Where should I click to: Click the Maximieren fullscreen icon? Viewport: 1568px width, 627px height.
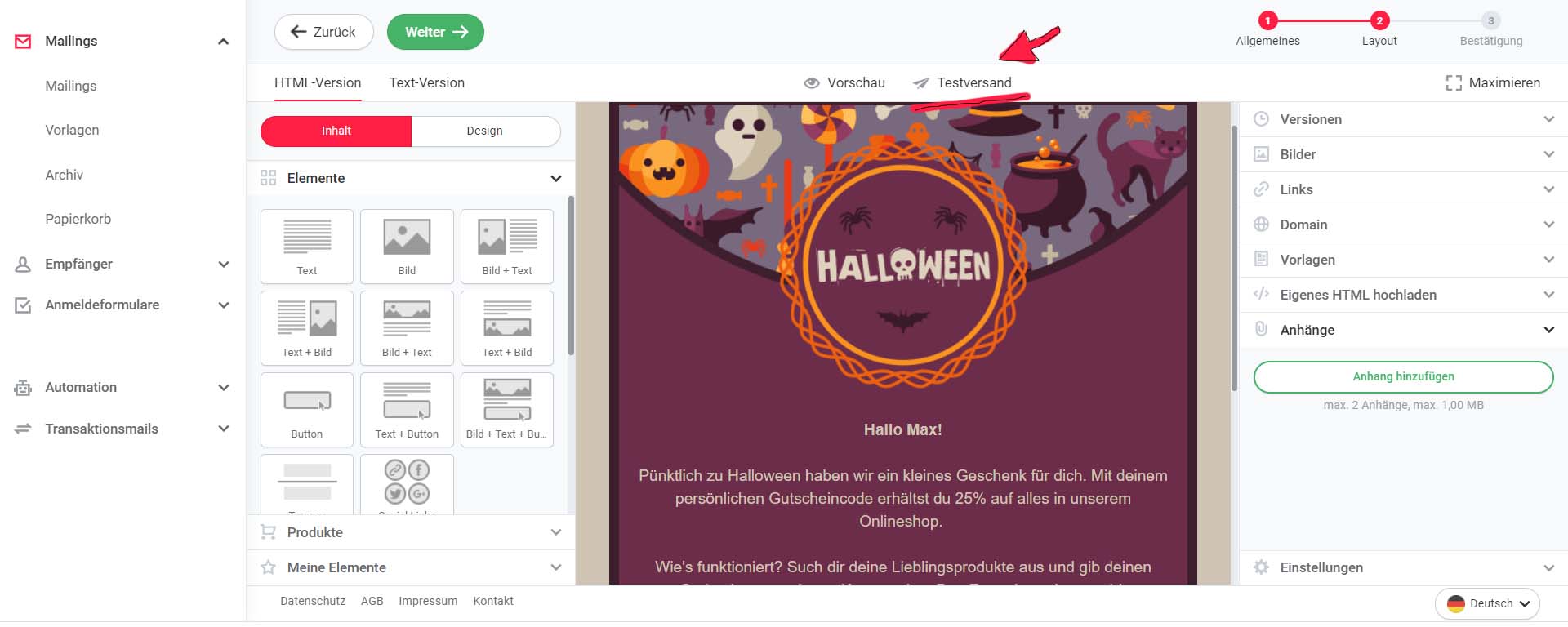click(1454, 82)
